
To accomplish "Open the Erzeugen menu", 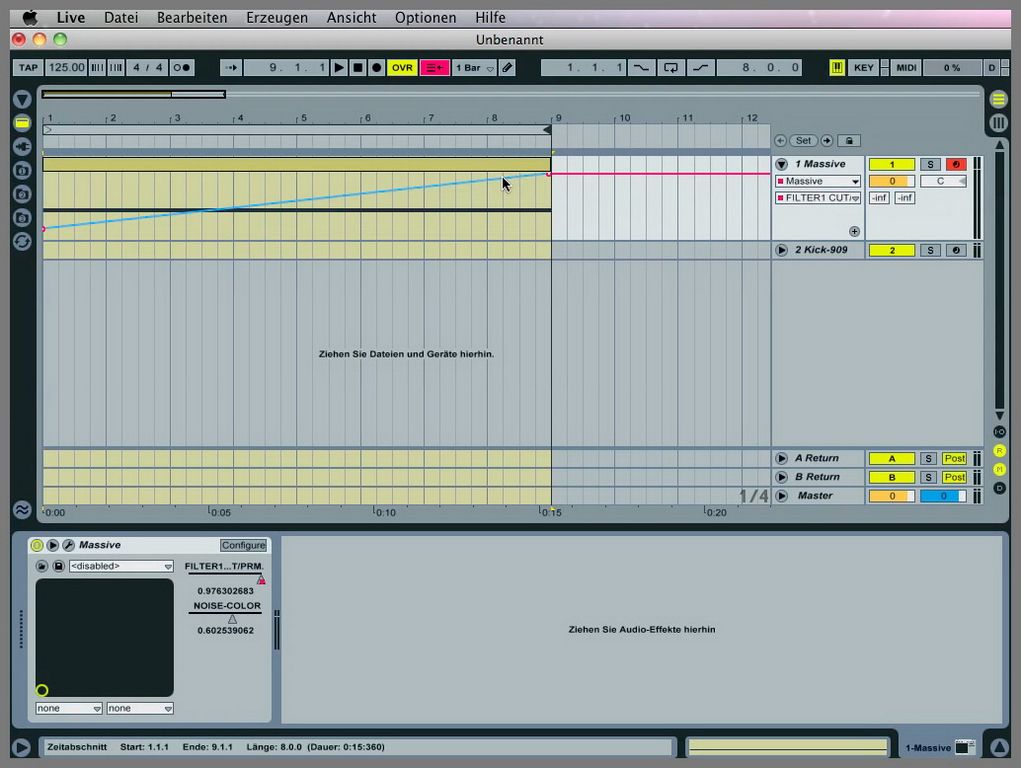I will 277,18.
